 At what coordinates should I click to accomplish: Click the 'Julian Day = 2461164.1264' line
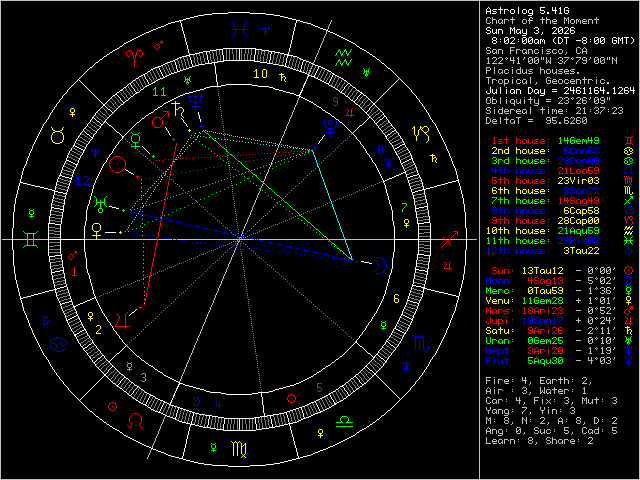coord(560,91)
